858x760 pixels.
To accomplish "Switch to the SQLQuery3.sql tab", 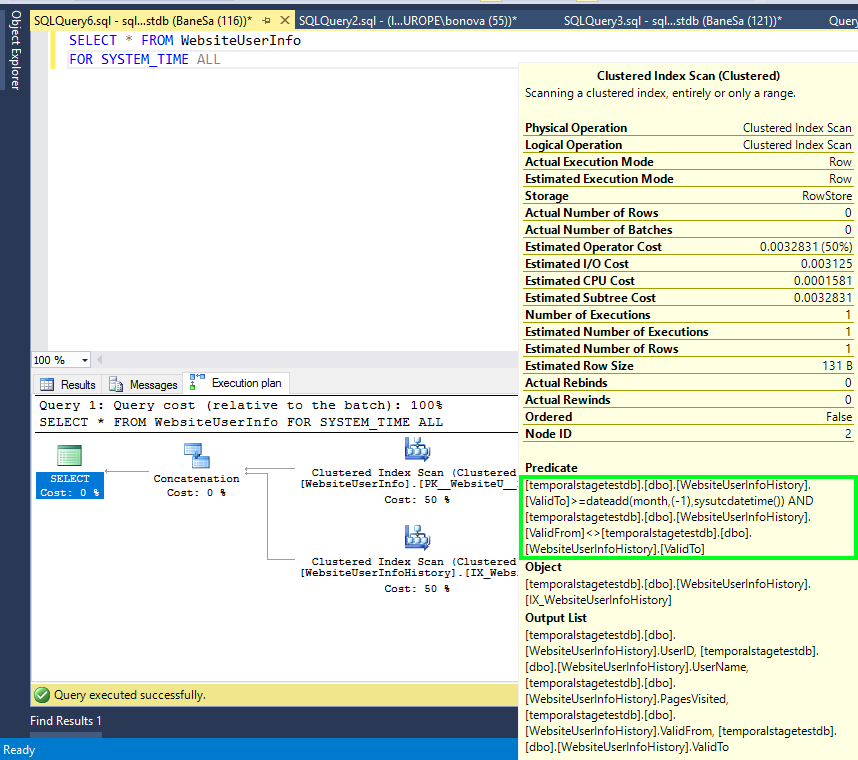I will 672,21.
